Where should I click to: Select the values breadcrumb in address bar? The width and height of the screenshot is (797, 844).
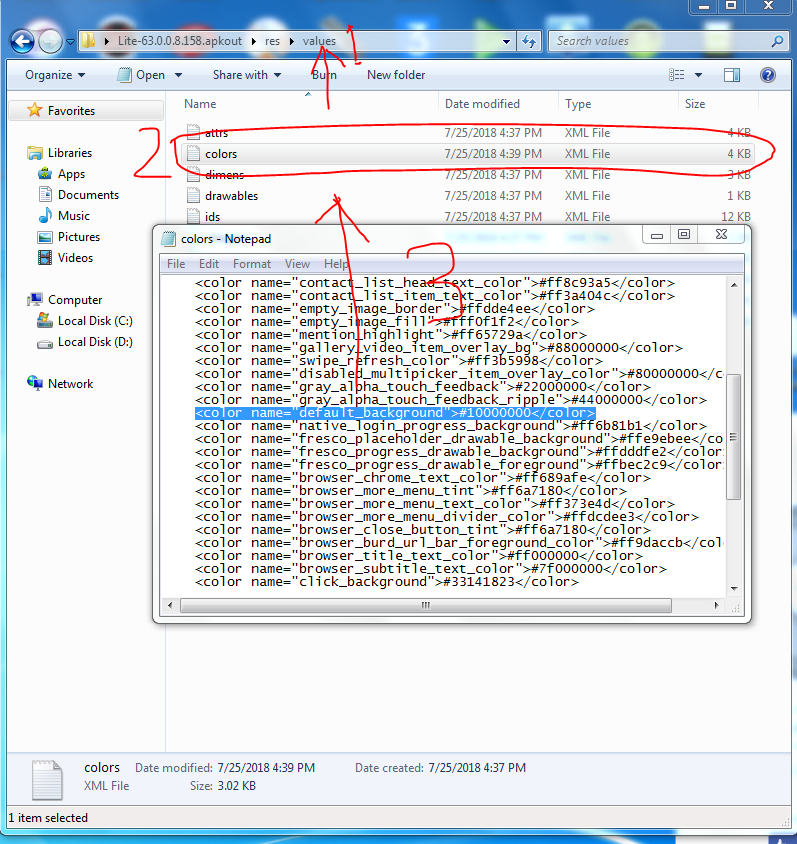click(x=319, y=41)
